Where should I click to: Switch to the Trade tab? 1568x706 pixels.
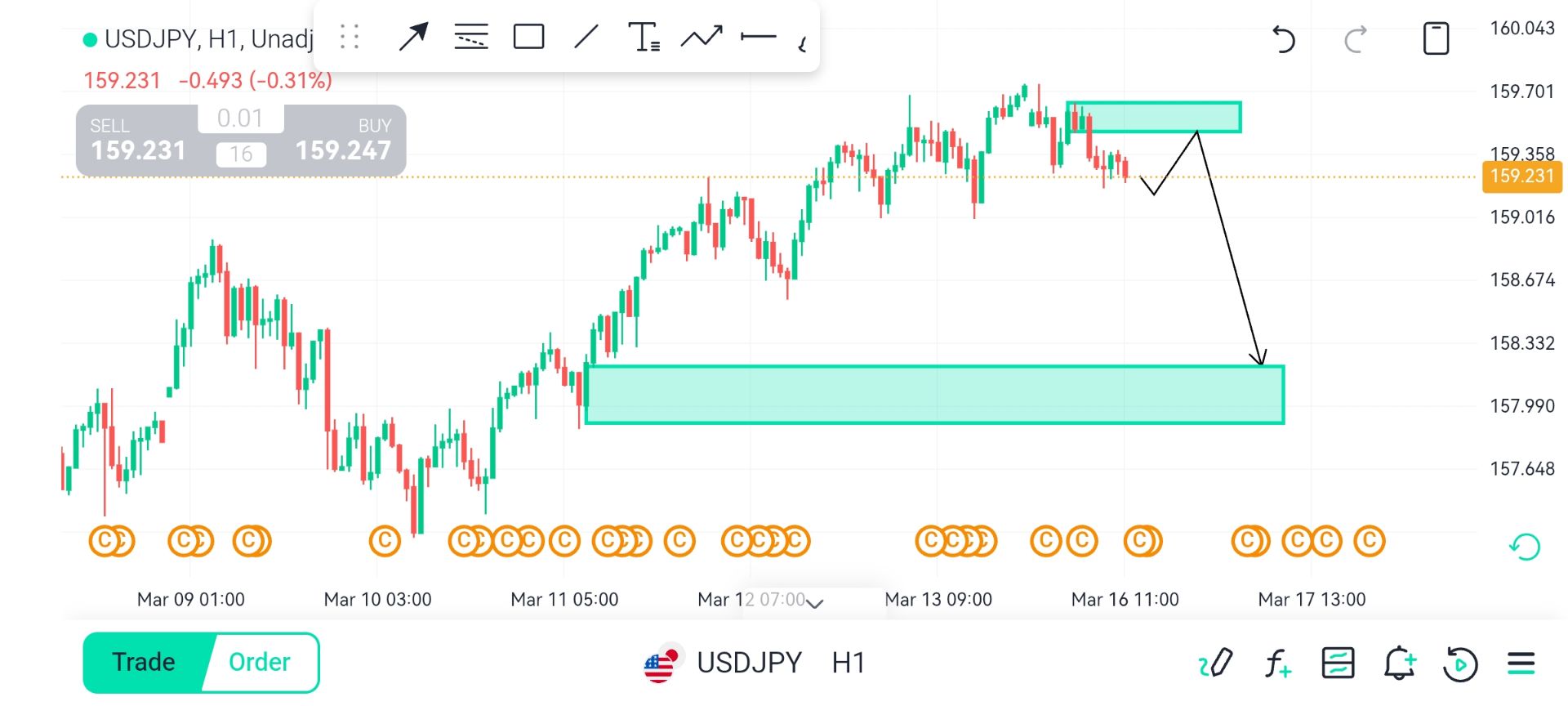pos(144,662)
